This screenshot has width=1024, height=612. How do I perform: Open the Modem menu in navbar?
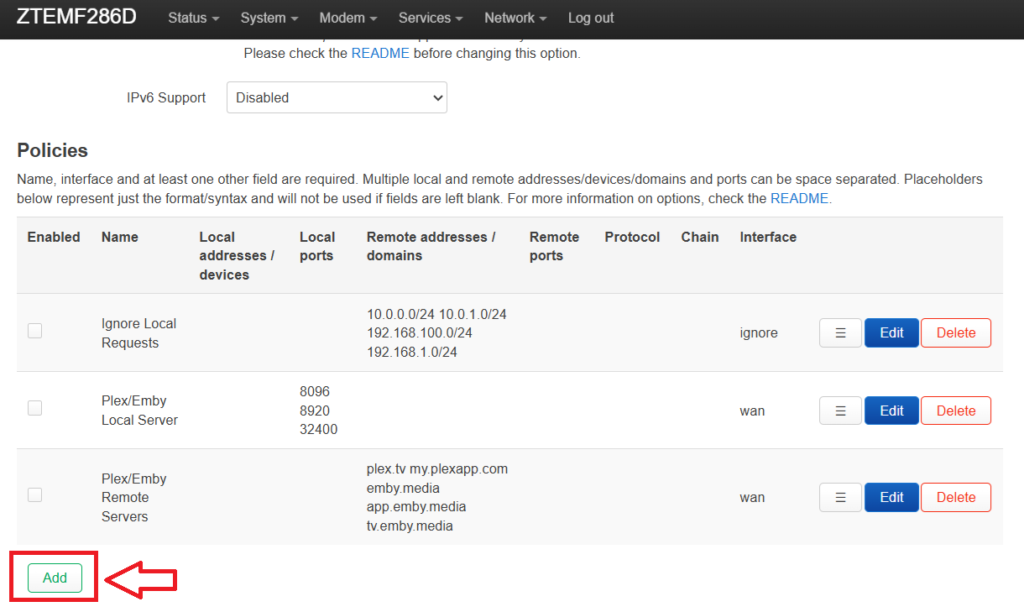point(347,18)
